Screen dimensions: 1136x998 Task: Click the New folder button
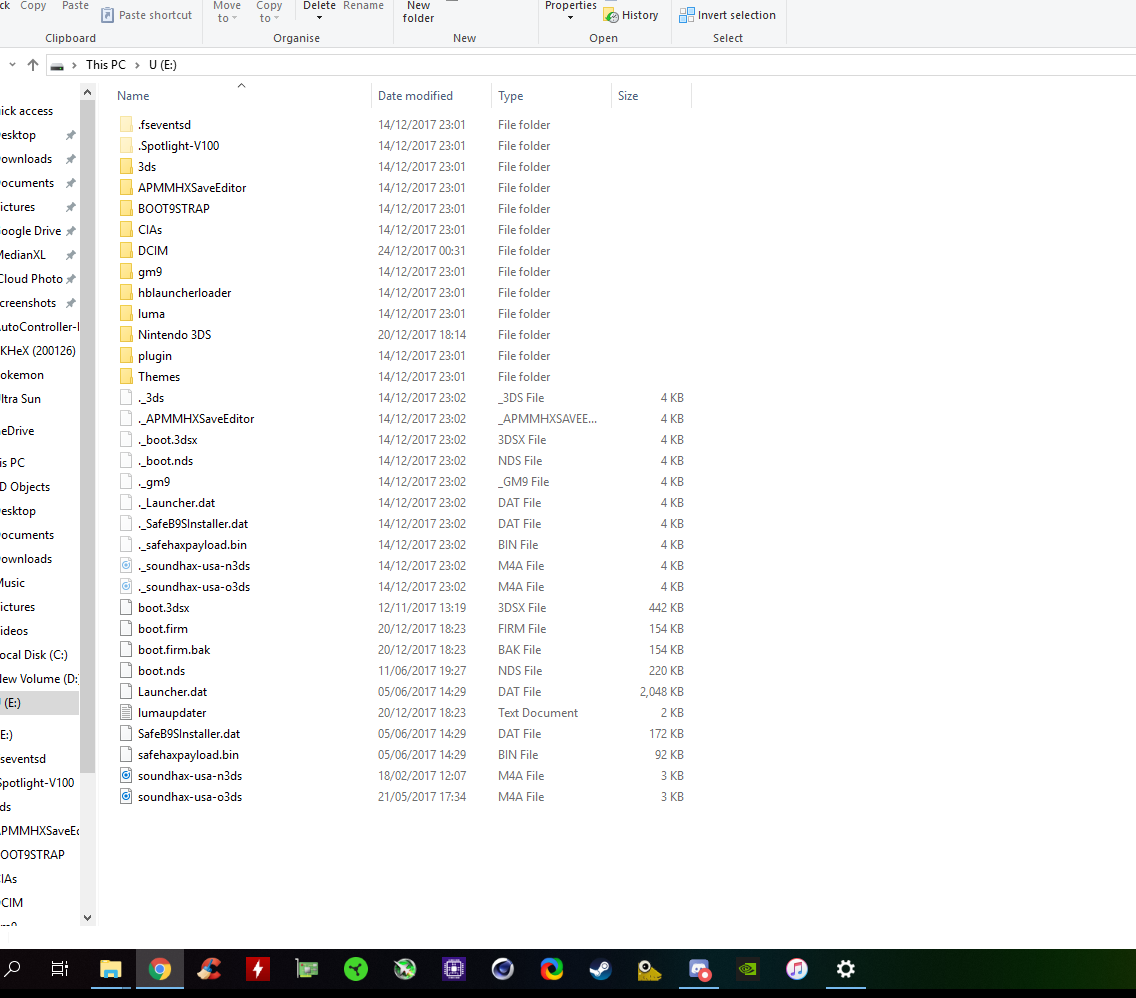point(418,12)
